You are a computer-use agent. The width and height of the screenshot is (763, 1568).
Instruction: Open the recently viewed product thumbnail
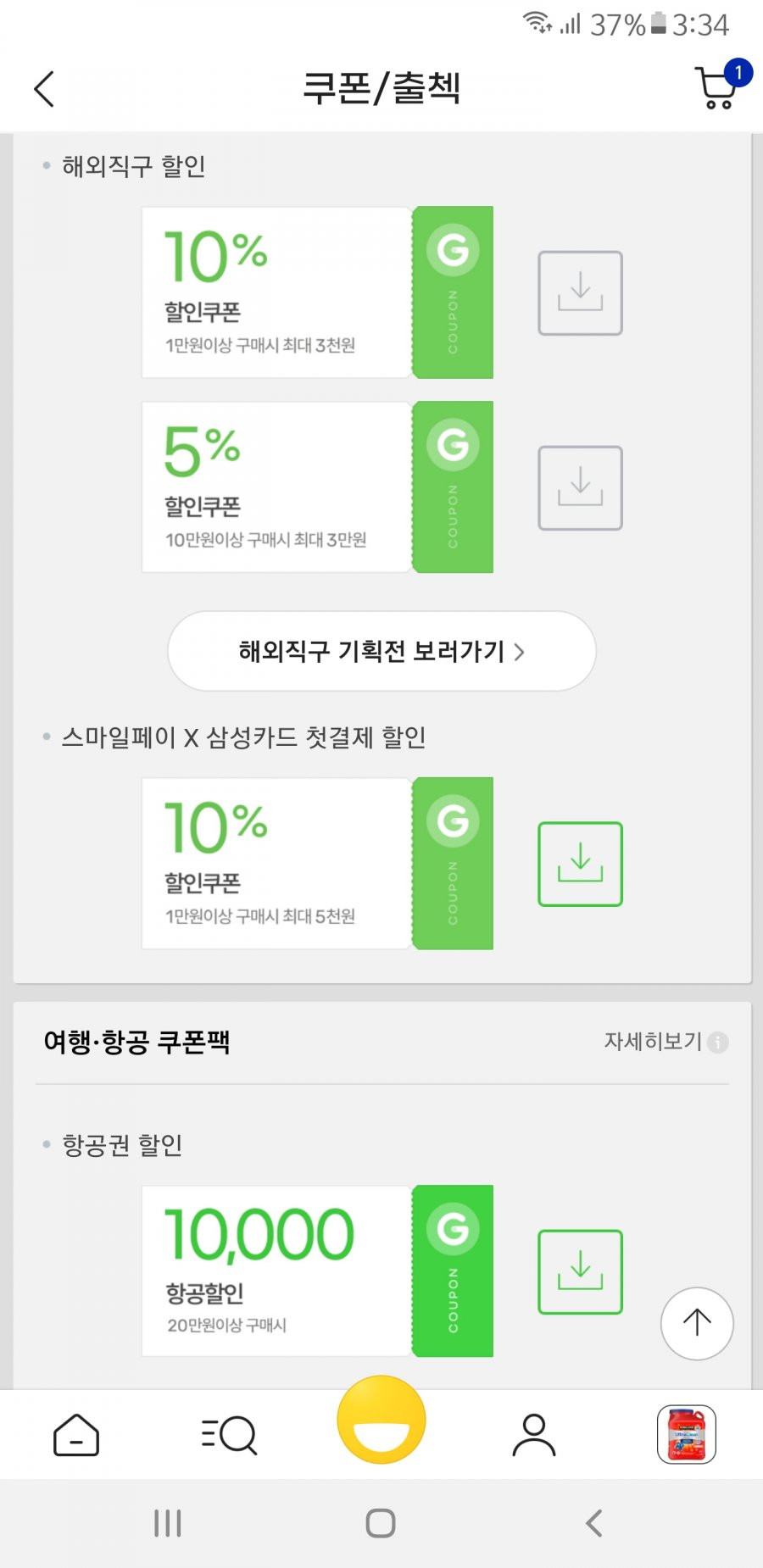[687, 1434]
